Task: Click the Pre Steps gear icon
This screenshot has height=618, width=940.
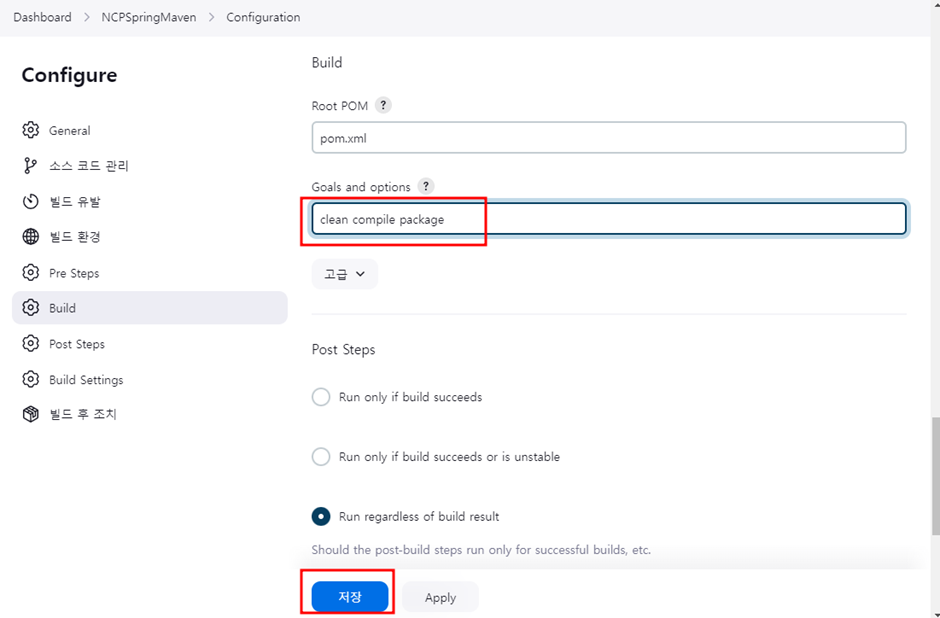Action: click(31, 273)
